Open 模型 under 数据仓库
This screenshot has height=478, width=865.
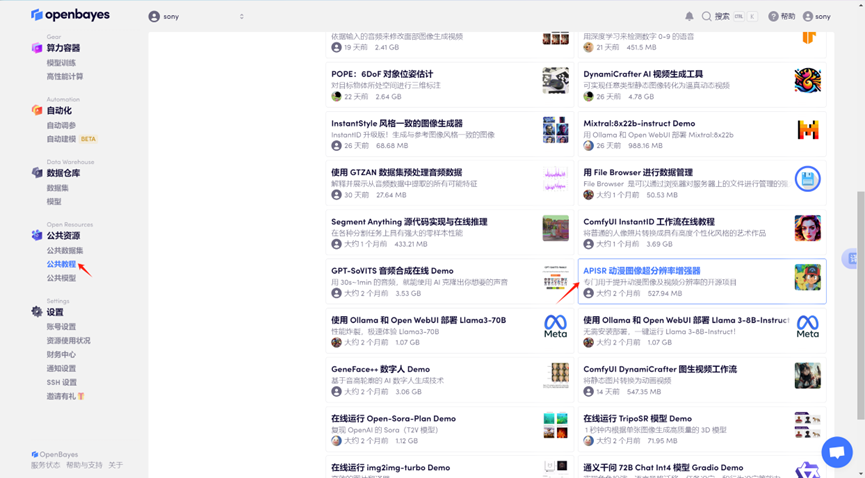(54, 201)
